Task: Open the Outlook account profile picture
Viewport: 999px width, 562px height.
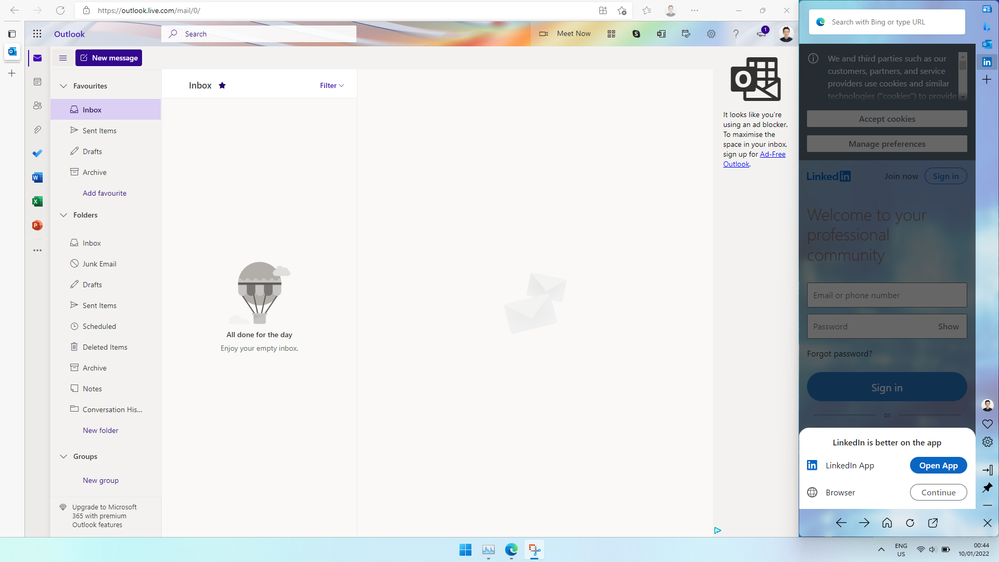Action: 786,34
